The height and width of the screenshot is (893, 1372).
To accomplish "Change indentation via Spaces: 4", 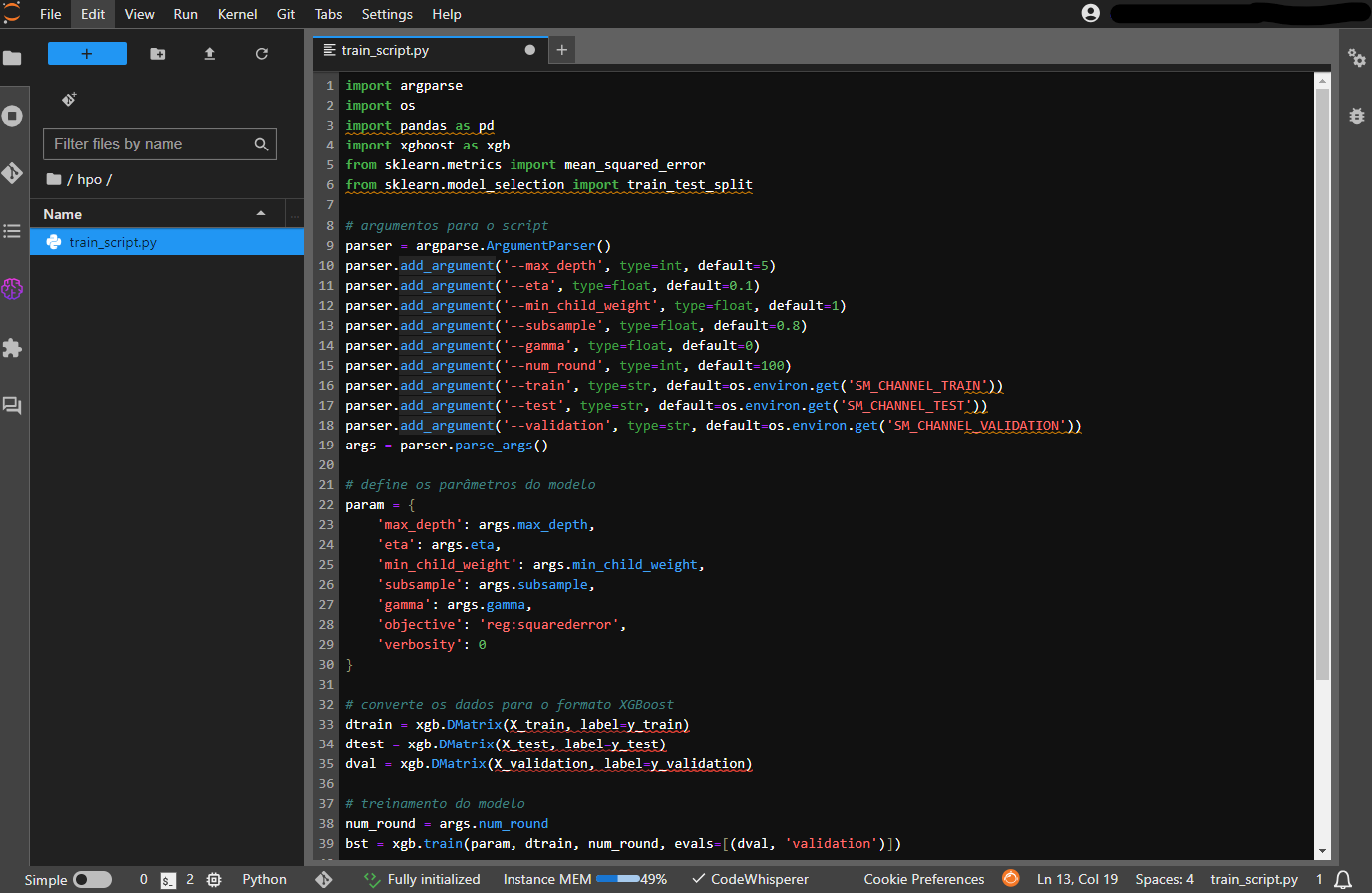I will (x=1164, y=879).
